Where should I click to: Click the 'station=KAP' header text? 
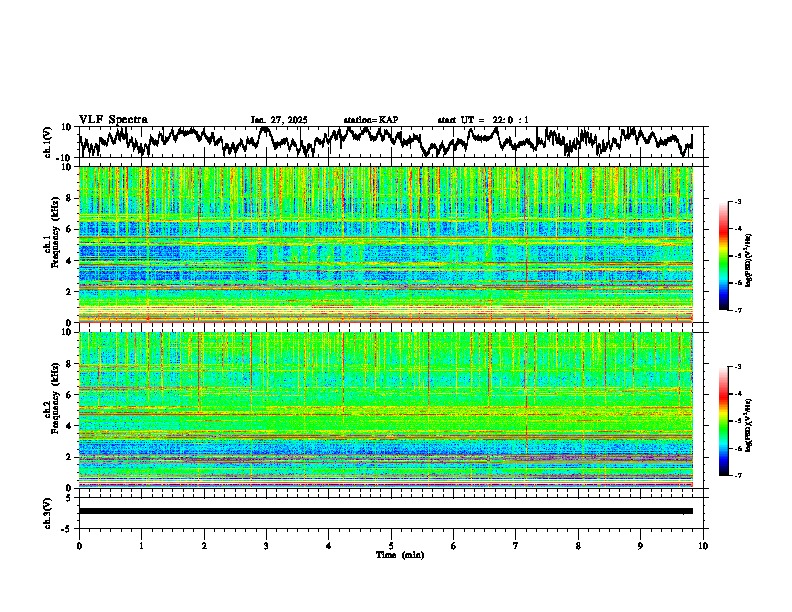371,120
